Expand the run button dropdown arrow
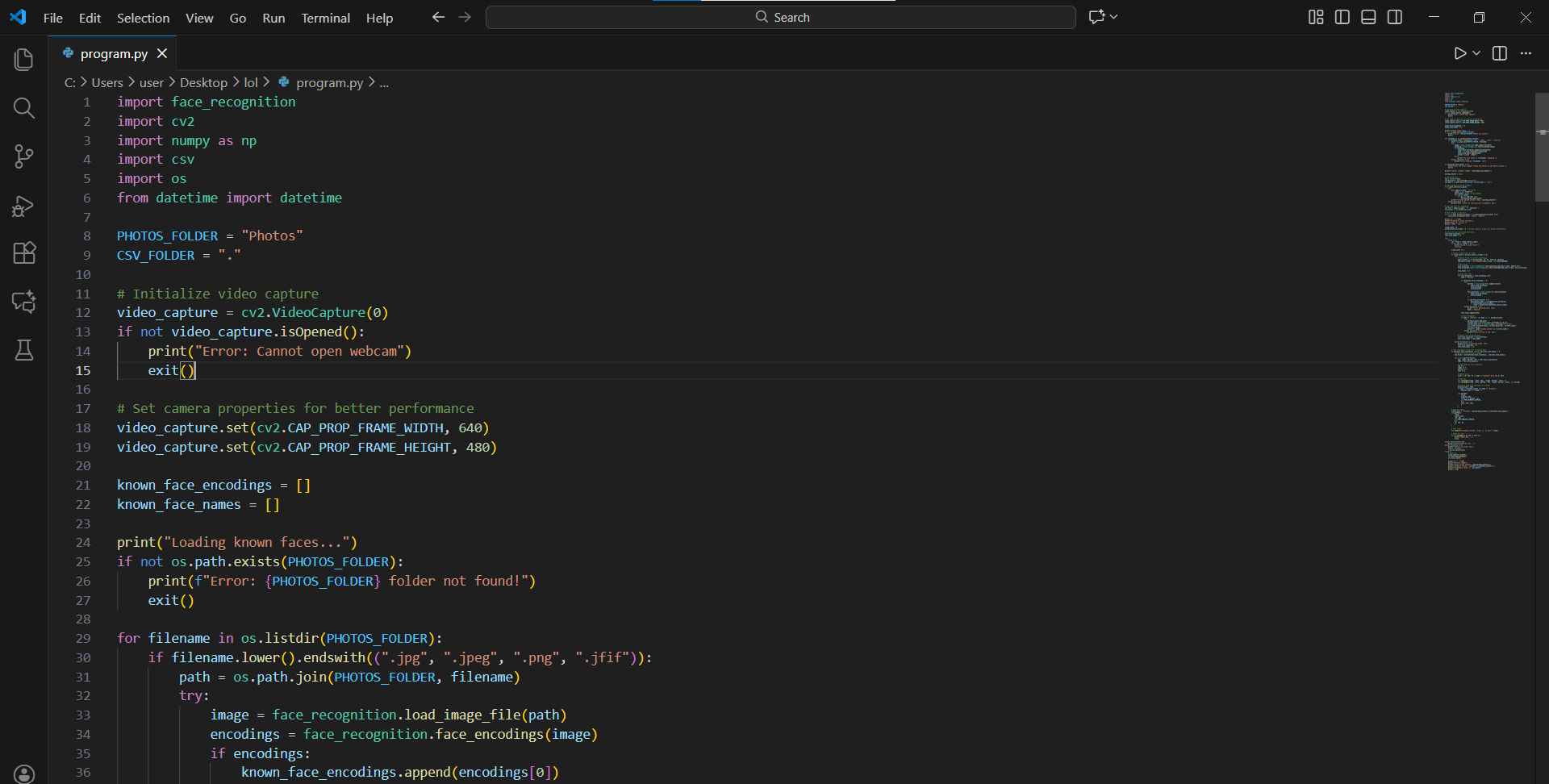The image size is (1549, 784). coord(1476,53)
